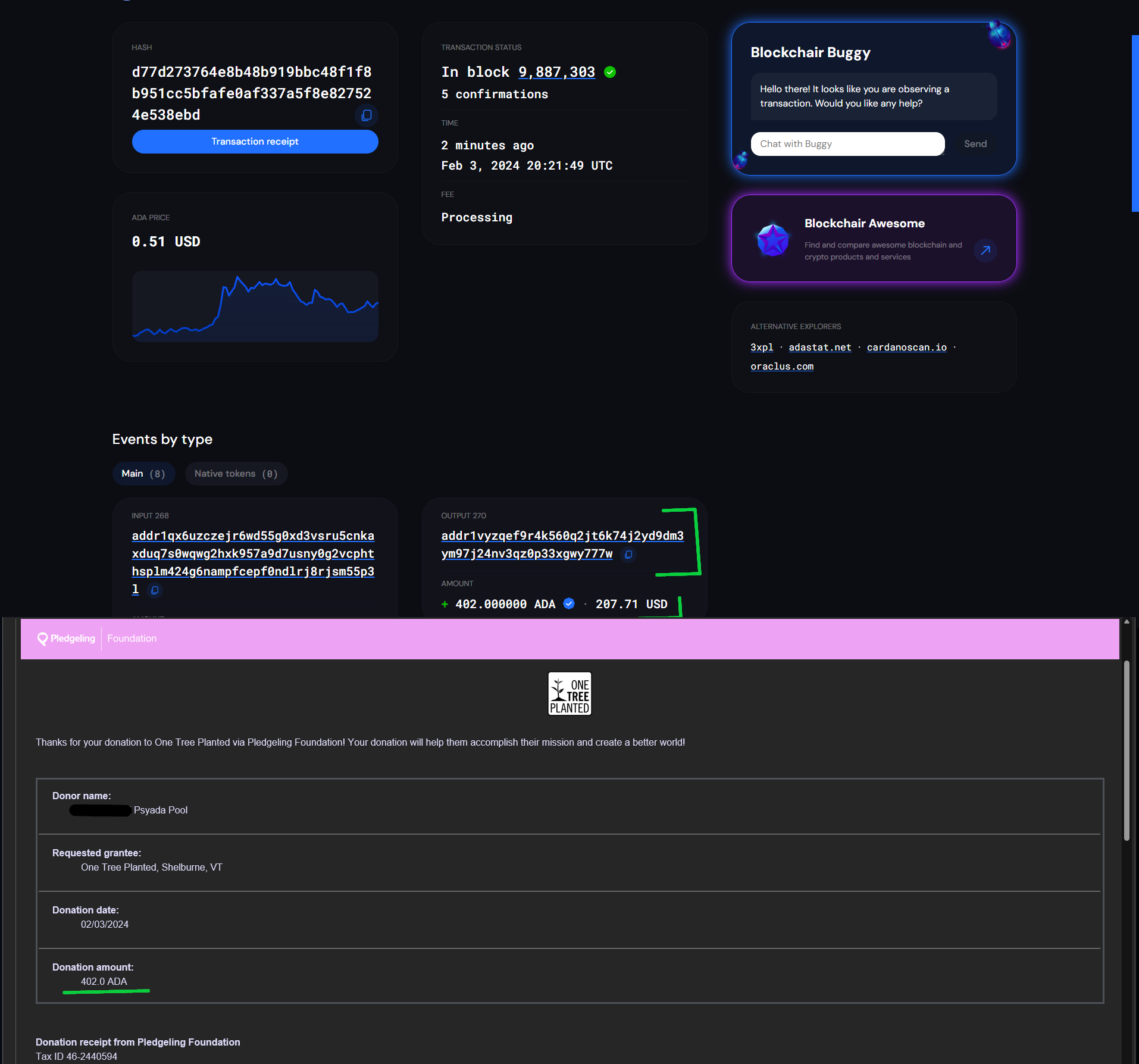1139x1064 pixels.
Task: Open the output address addr1vyzqef9r4k560q2jt6k74j2yd9dm3
Action: click(x=562, y=544)
